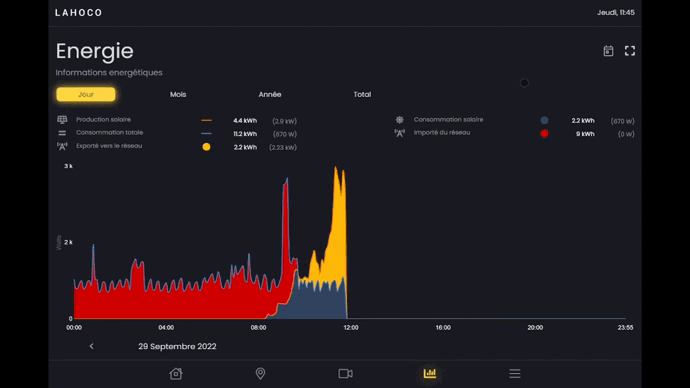The width and height of the screenshot is (690, 388).
Task: Open the location pin section
Action: click(x=260, y=373)
